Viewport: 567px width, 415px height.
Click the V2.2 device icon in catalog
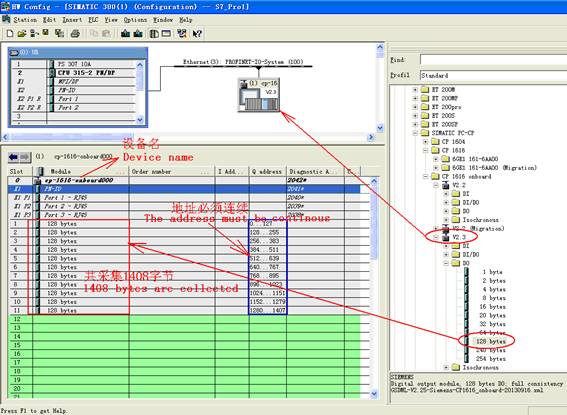point(446,185)
